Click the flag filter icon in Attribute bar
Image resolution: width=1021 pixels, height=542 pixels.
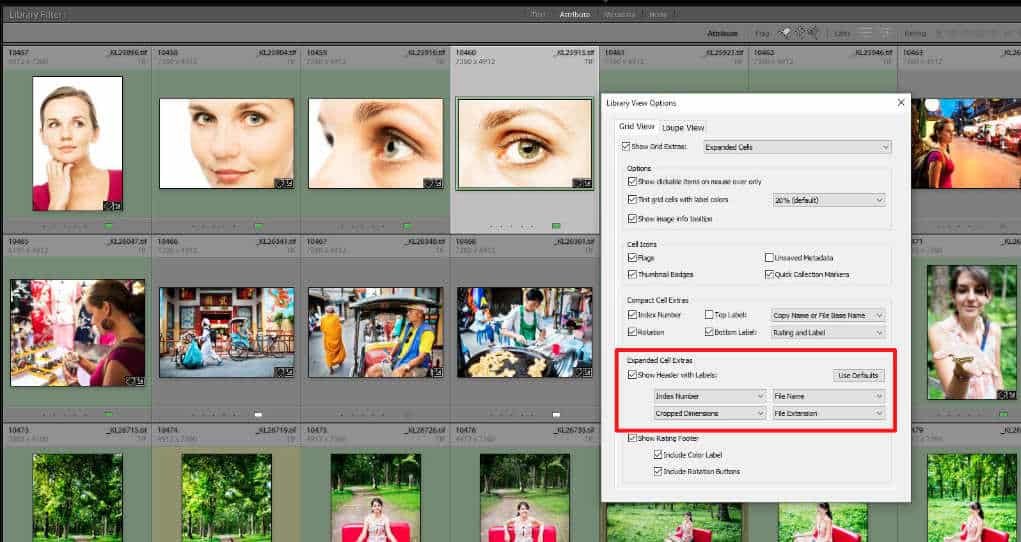point(784,33)
